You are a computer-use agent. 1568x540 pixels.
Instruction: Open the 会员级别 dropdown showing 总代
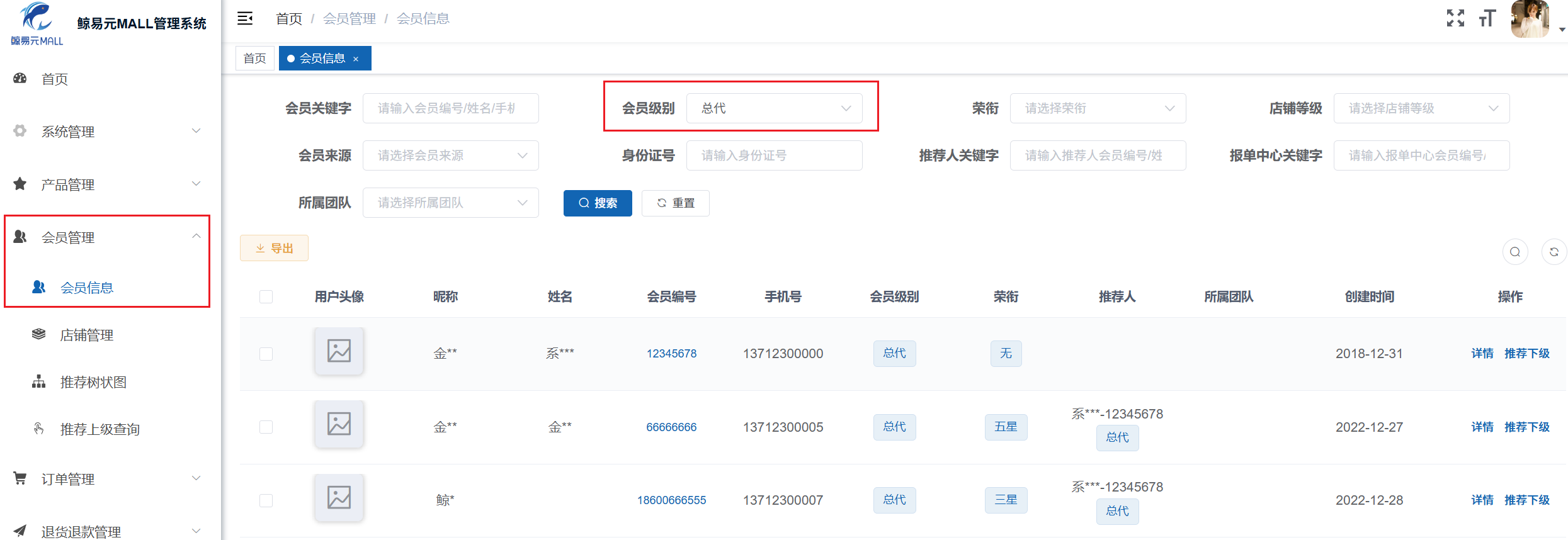click(774, 108)
